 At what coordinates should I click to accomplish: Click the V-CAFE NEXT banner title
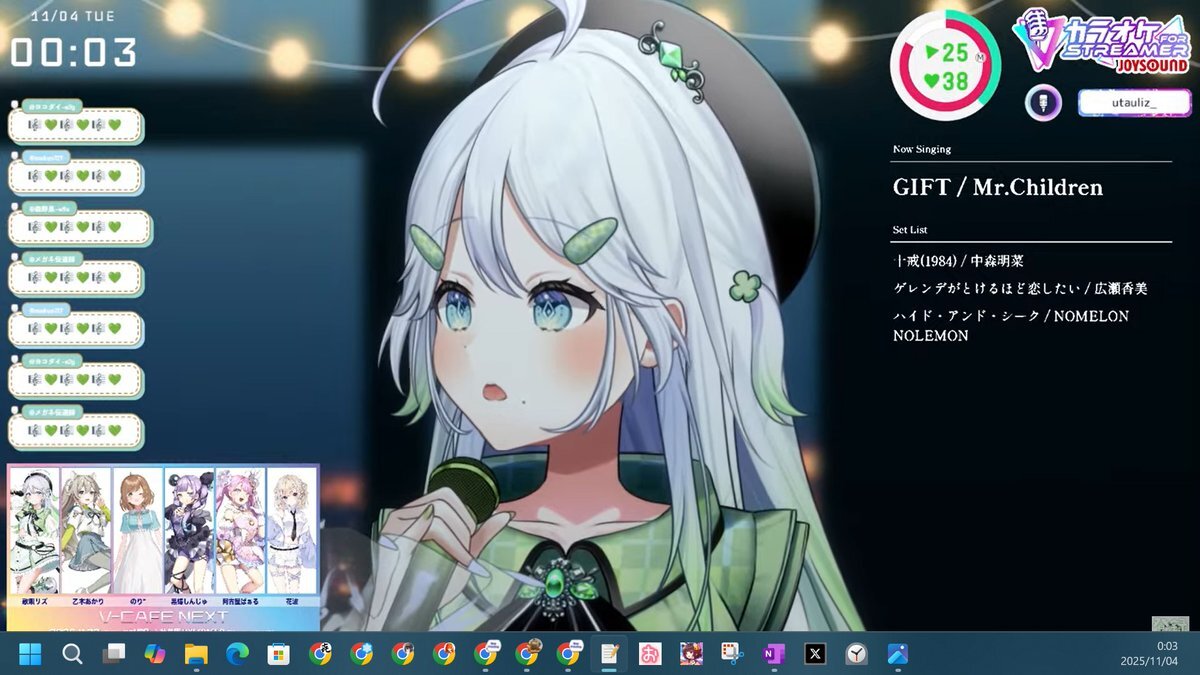tap(164, 616)
